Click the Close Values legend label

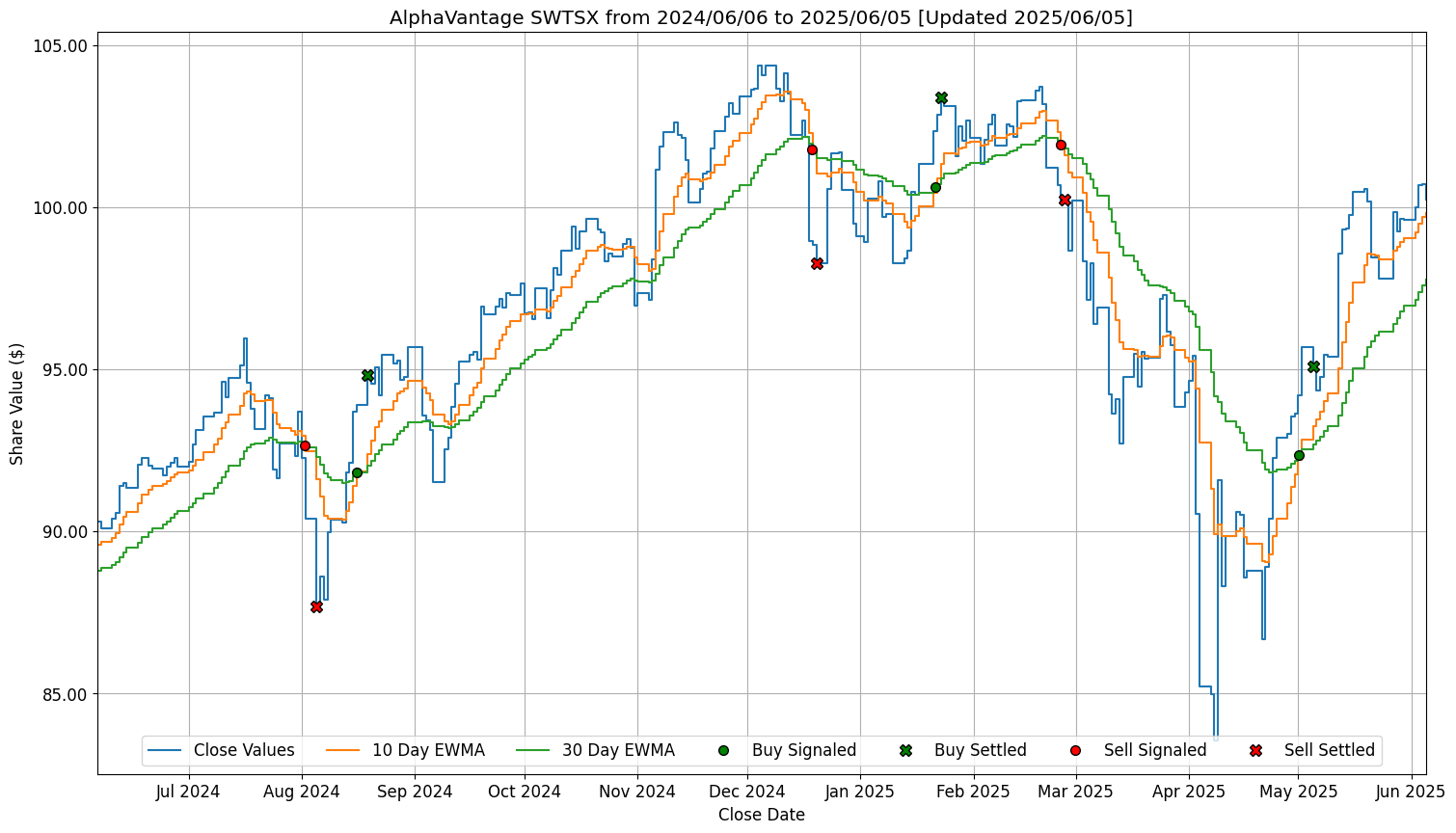coord(244,750)
